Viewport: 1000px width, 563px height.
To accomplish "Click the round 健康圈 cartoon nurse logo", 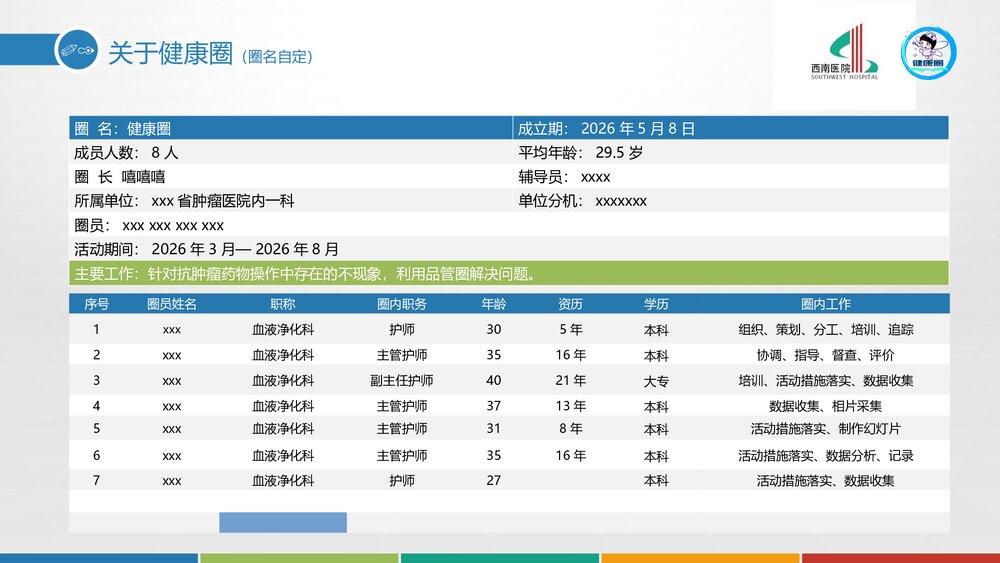I will [x=928, y=53].
